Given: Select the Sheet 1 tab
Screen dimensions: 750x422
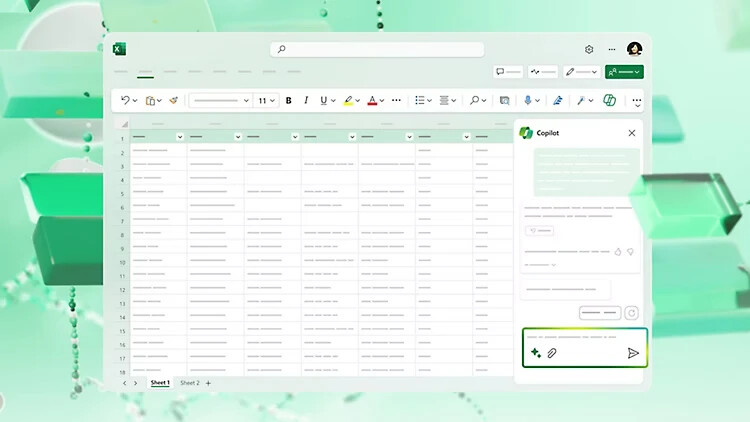Looking at the screenshot, I should [160, 383].
